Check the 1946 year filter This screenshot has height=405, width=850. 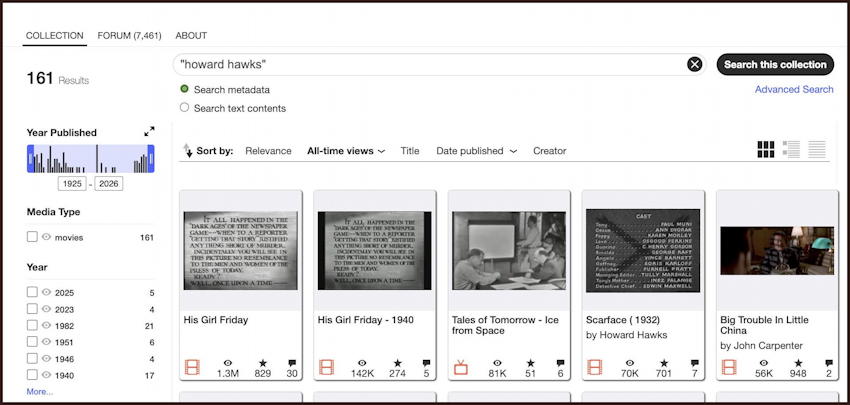coord(33,358)
